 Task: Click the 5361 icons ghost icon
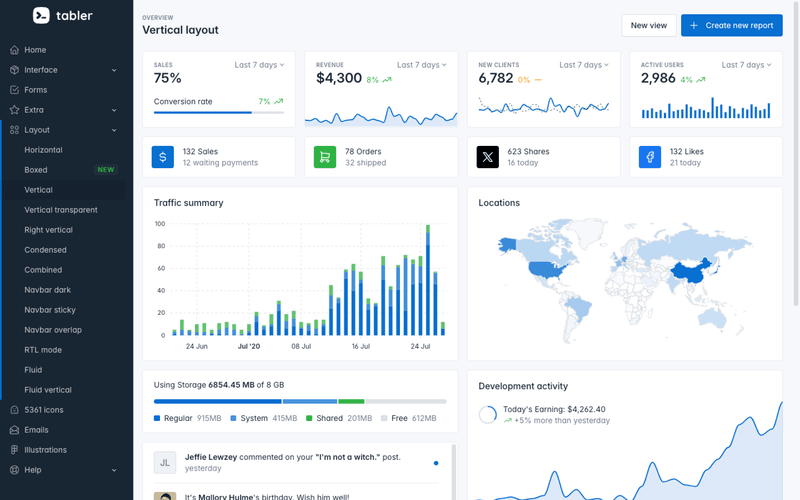point(14,410)
